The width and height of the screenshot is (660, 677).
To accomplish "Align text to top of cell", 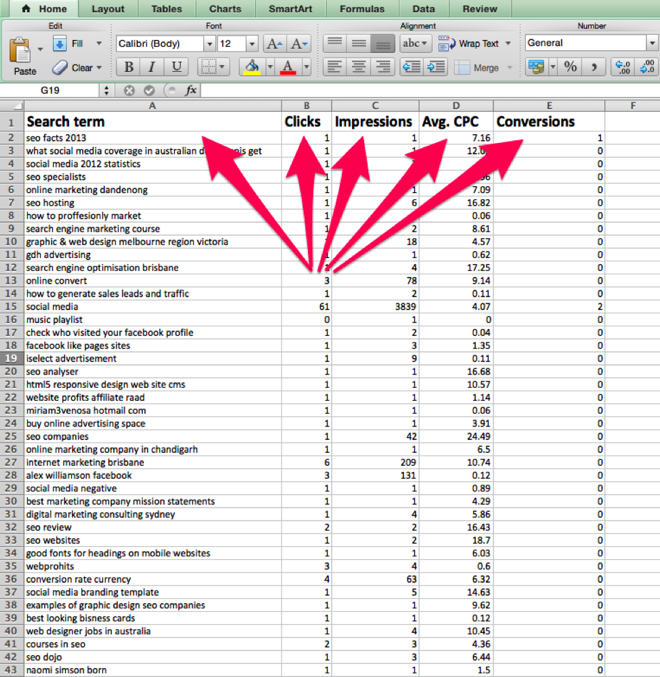I will coord(335,43).
